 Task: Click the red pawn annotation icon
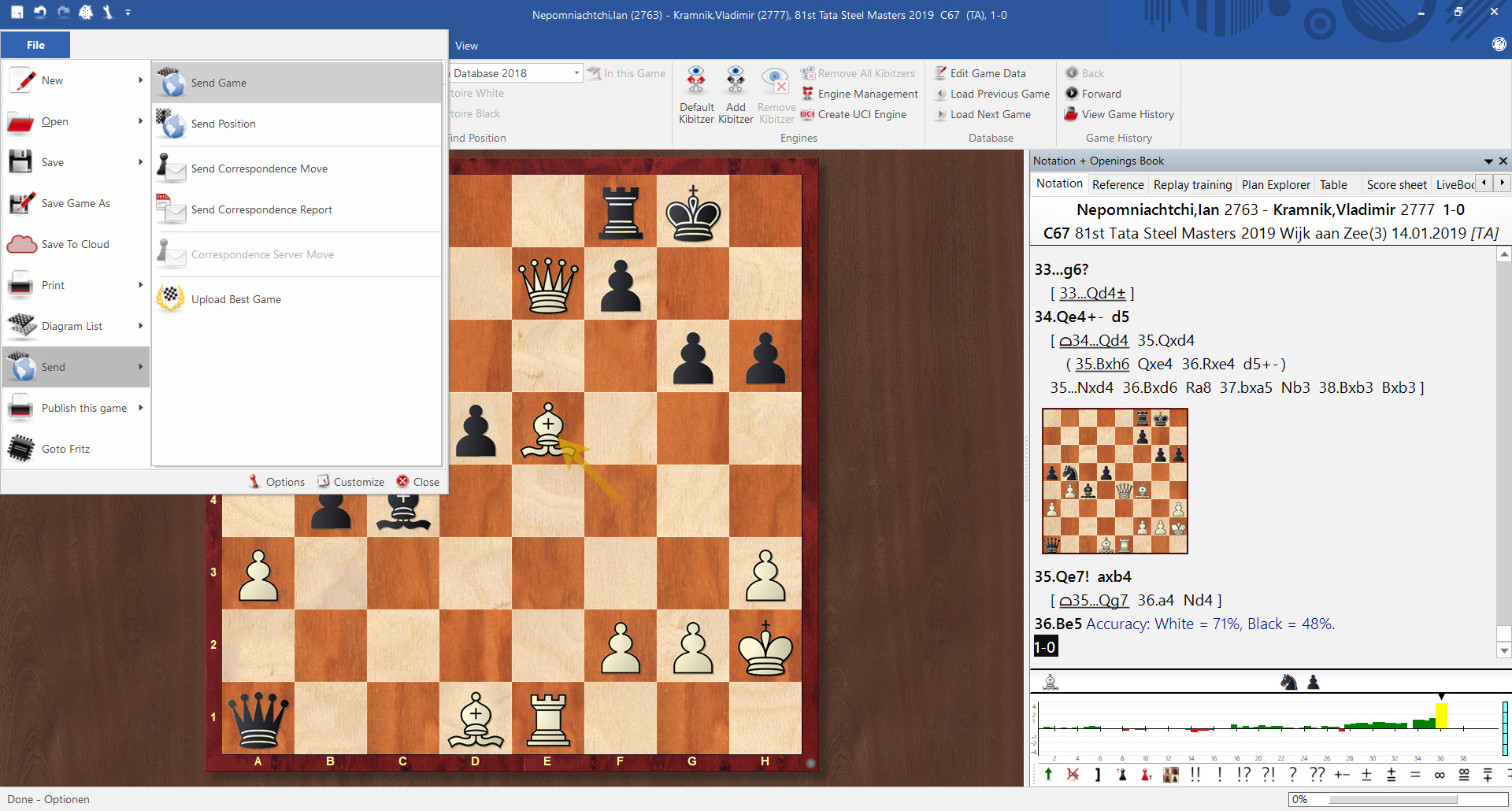1146,774
